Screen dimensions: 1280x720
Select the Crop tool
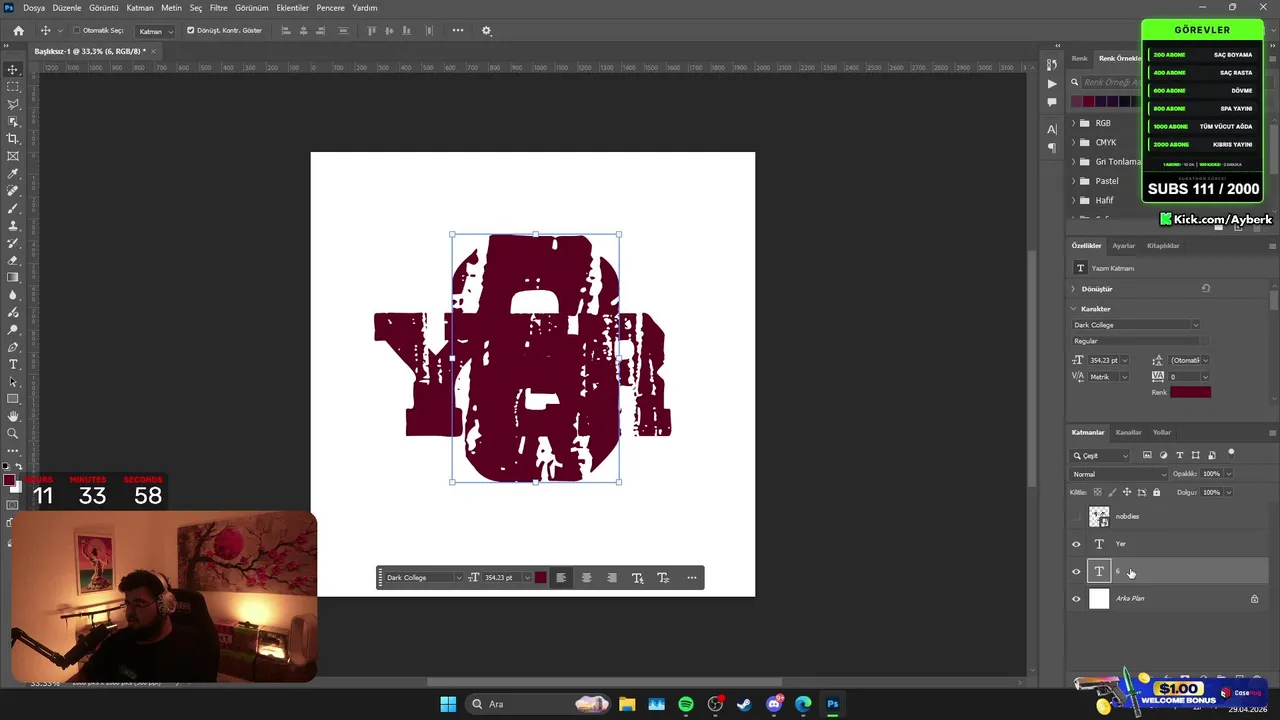[x=13, y=139]
